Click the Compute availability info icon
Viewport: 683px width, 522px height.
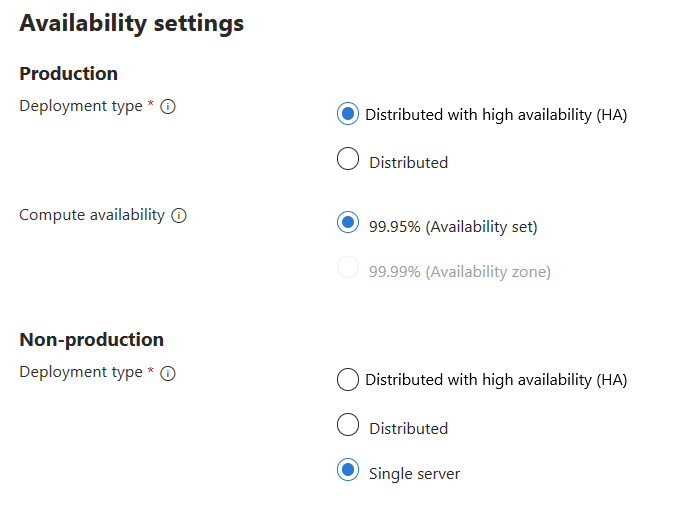pyautogui.click(x=179, y=216)
